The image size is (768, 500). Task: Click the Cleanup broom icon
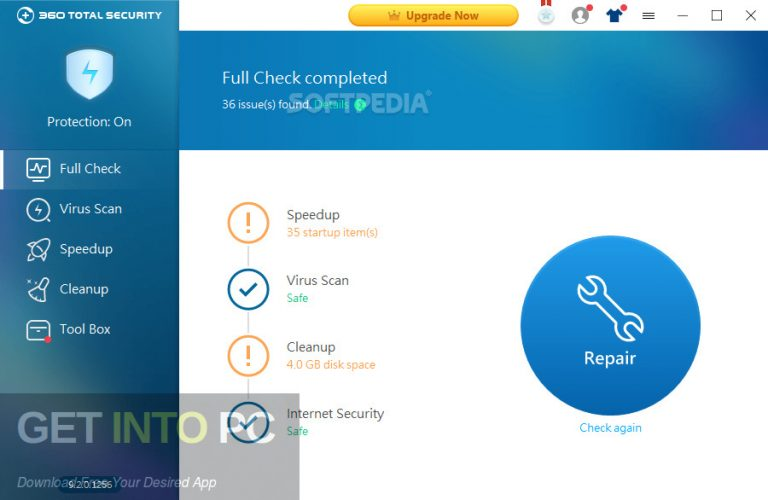tap(38, 289)
